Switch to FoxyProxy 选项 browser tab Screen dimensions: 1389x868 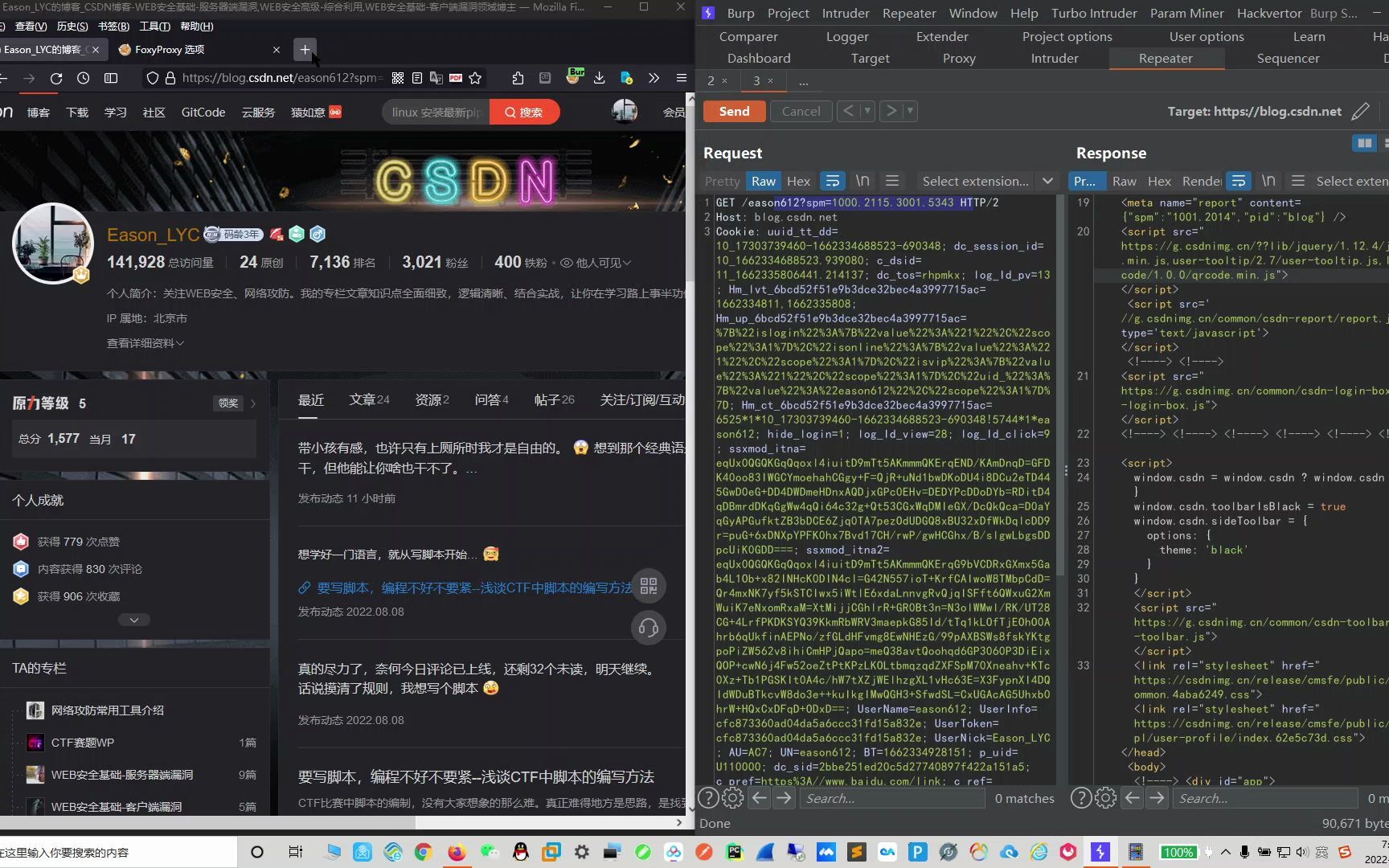[x=198, y=50]
